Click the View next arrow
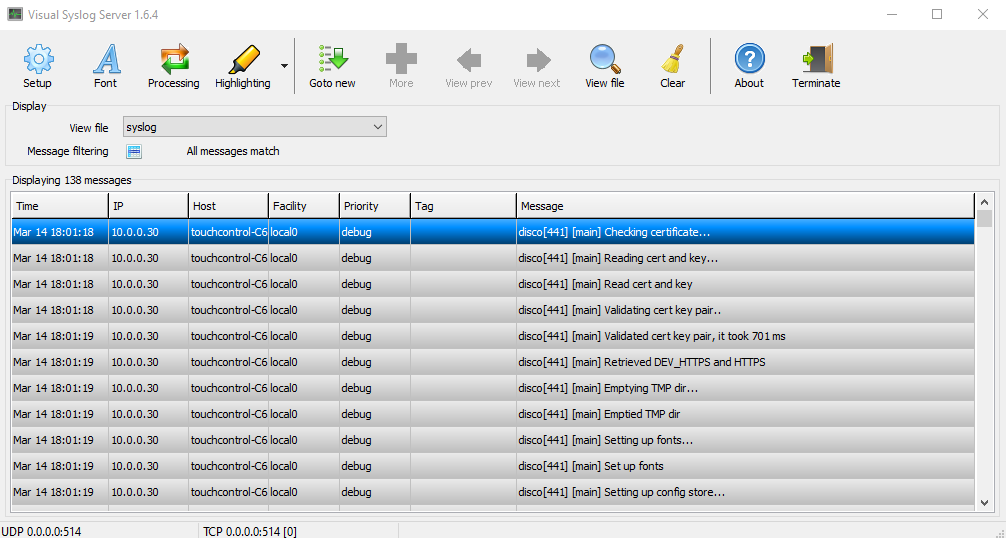Viewport: 1006px width, 538px height. (538, 60)
